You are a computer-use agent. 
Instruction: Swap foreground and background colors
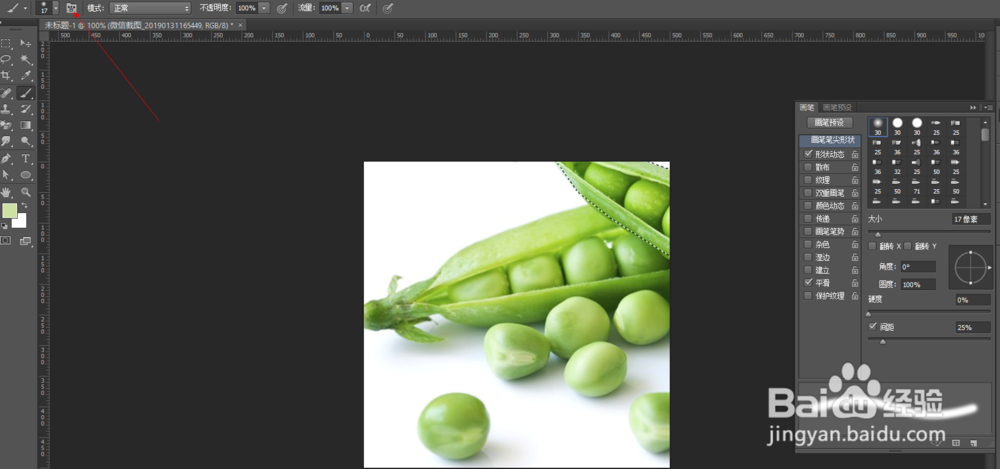click(x=24, y=206)
